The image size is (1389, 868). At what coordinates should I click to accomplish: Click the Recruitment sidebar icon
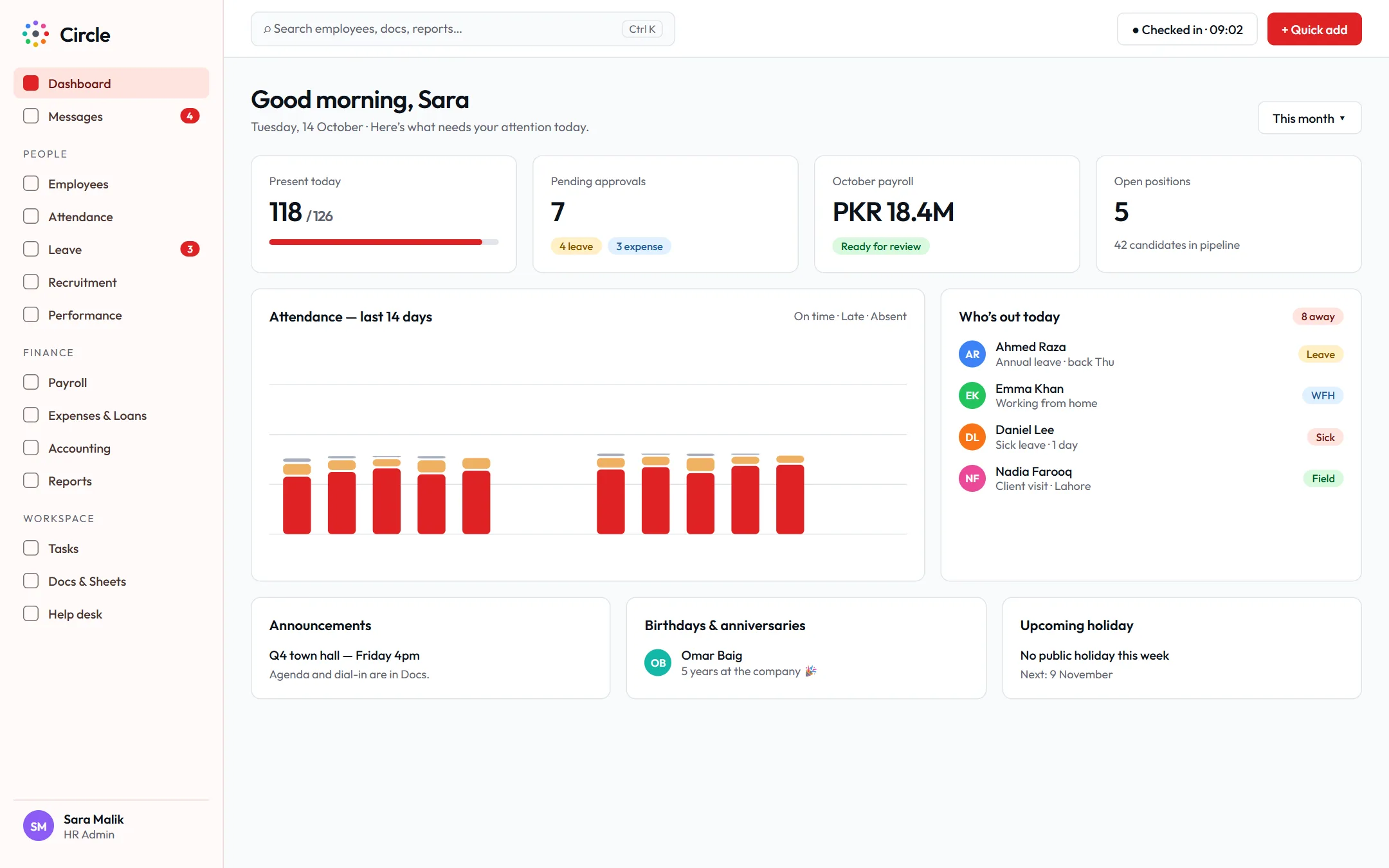31,282
